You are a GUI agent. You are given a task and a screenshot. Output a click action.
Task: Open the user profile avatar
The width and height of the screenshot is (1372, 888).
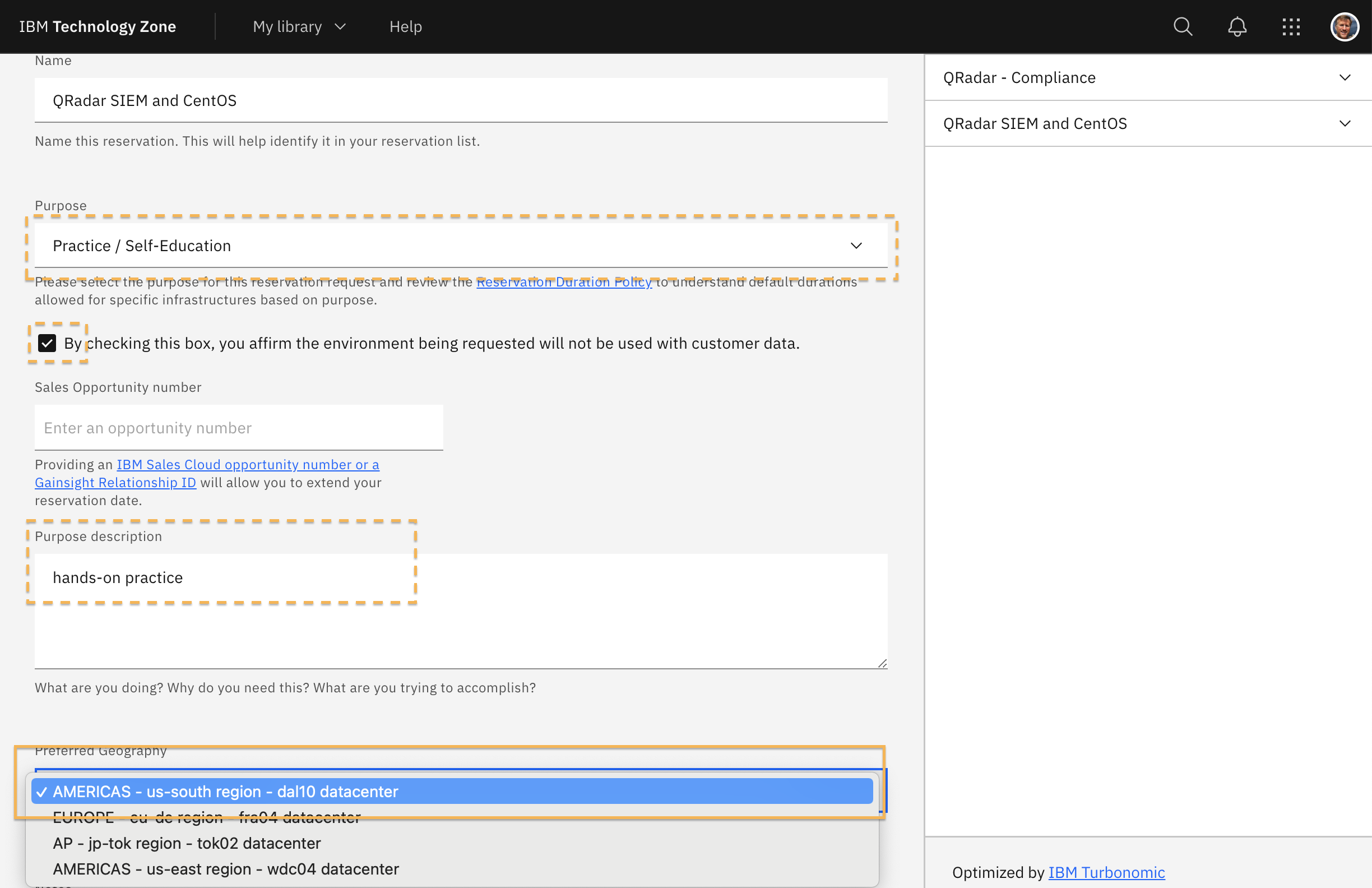coord(1345,26)
